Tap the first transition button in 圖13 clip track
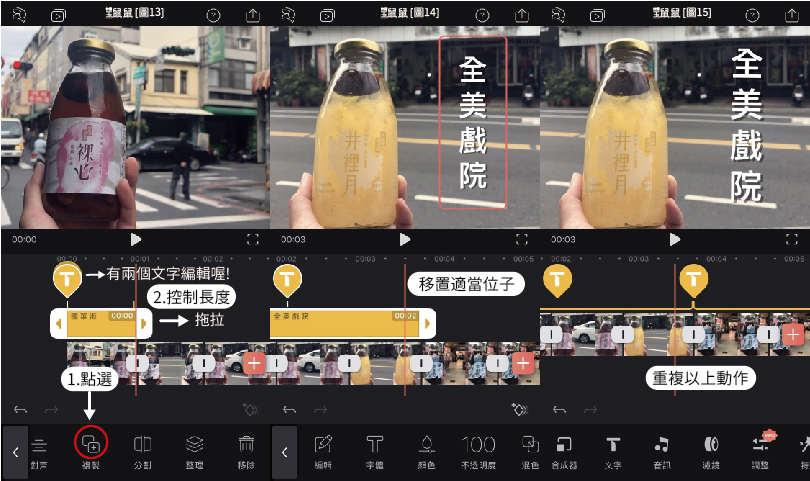Screen dimensions: 810x481 click(137, 364)
